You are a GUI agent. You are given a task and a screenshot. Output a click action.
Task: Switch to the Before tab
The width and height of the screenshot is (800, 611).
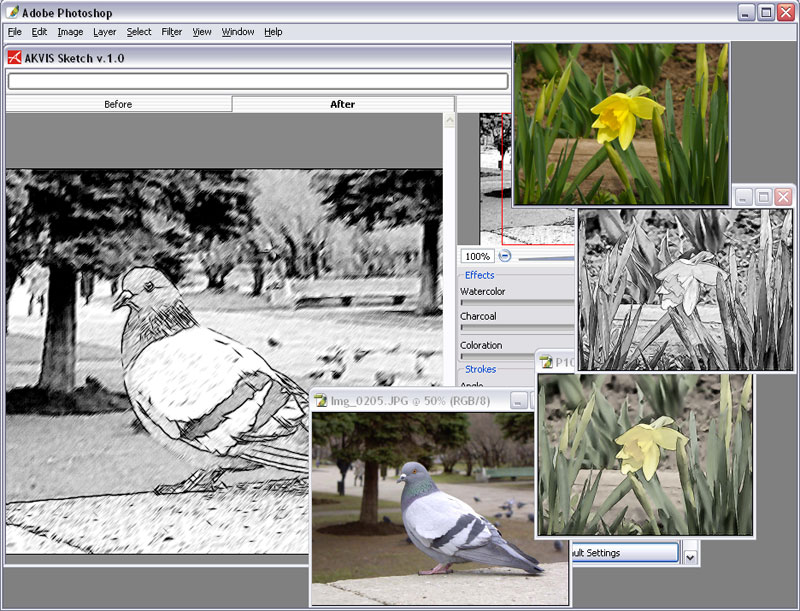pos(118,104)
